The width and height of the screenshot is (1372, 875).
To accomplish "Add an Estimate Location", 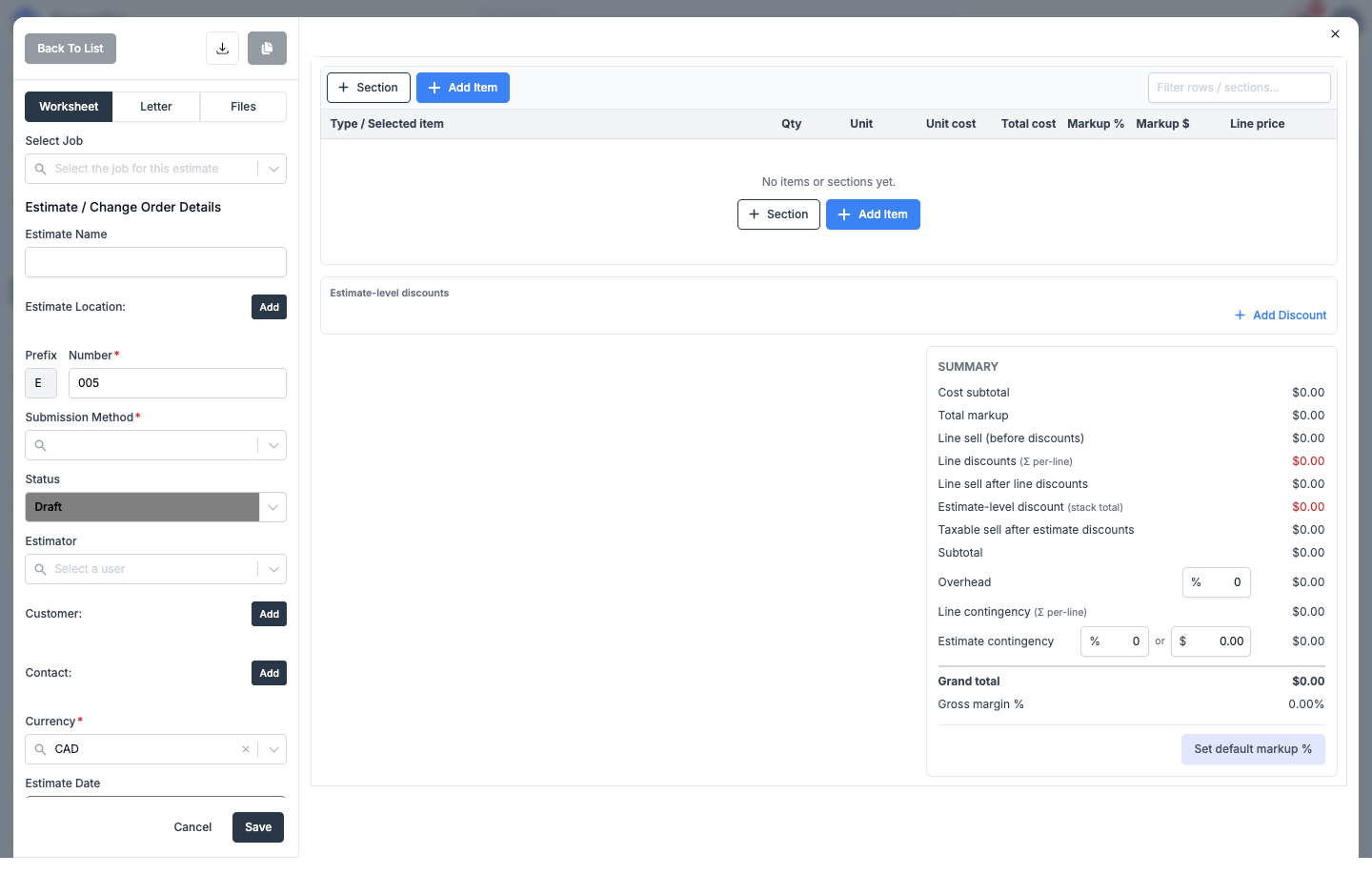I will tap(269, 307).
